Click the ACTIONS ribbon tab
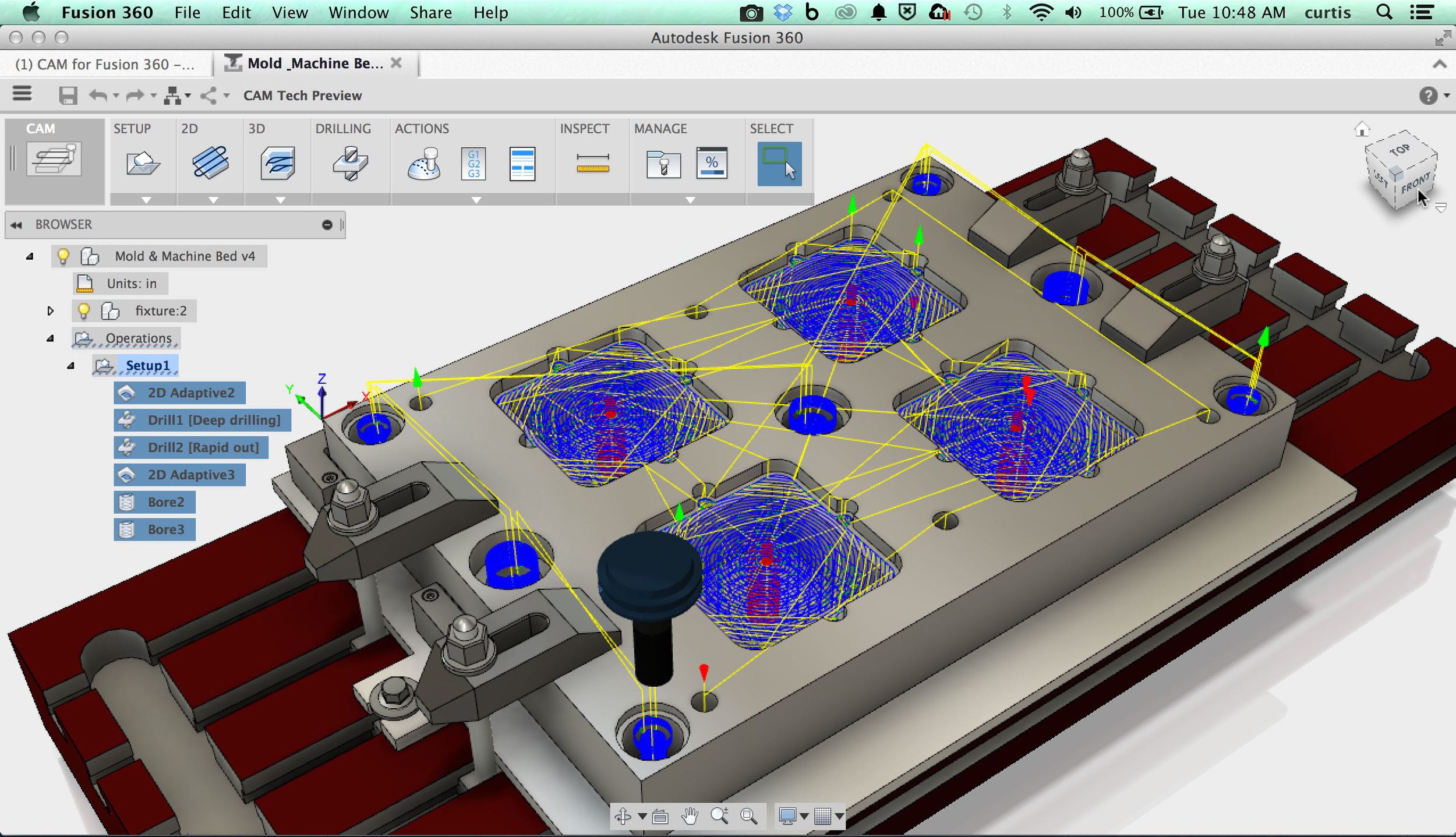This screenshot has height=837, width=1456. point(421,127)
